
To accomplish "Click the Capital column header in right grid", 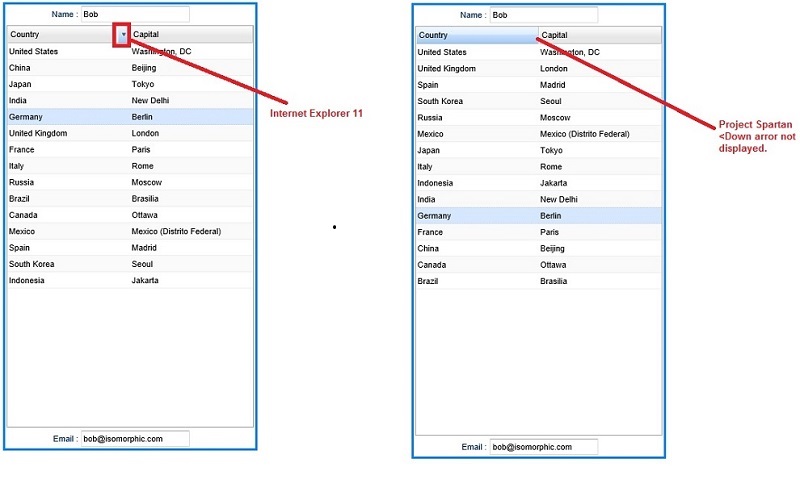I will [599, 35].
